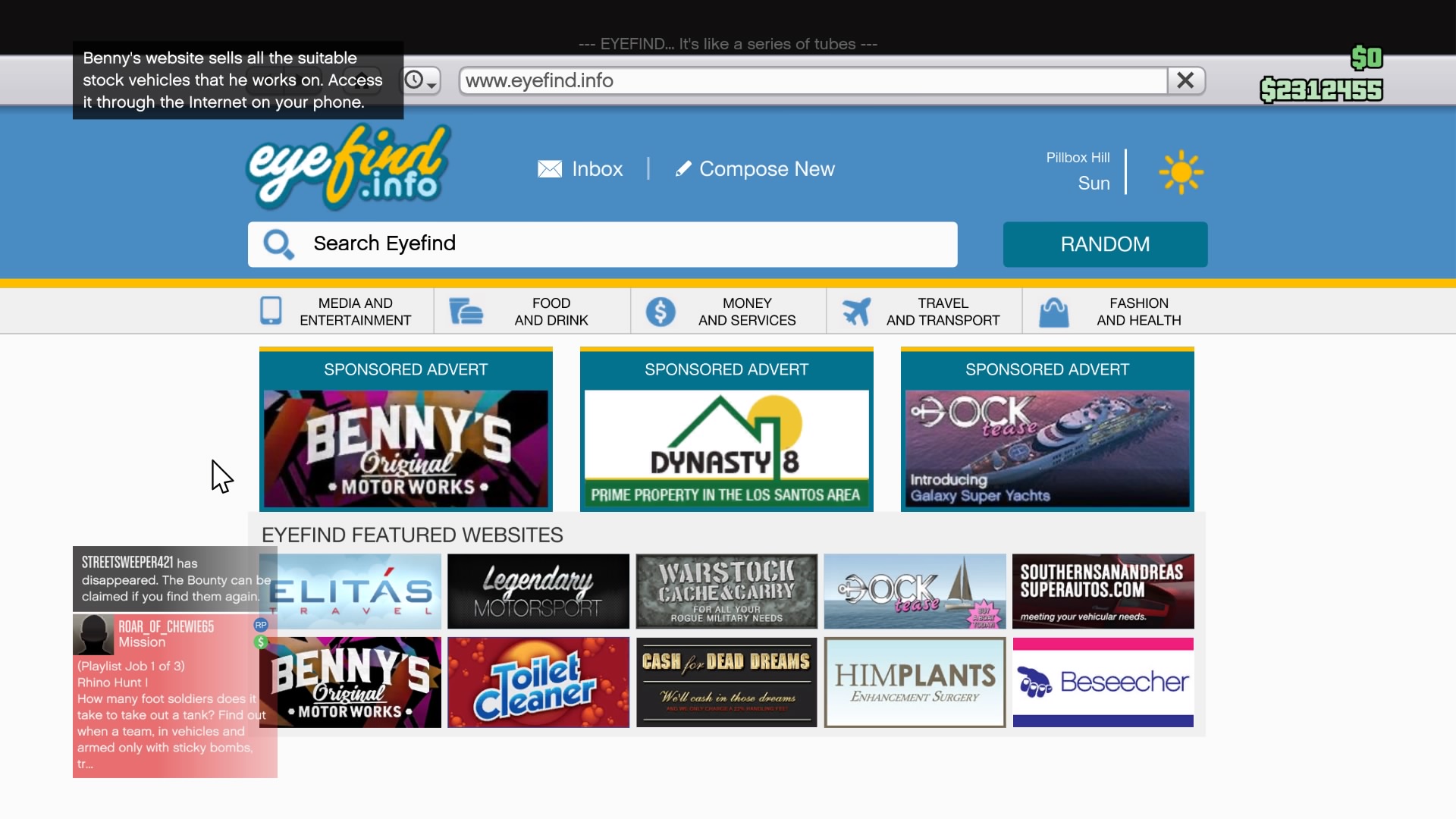1456x819 pixels.
Task: Click the Money and Services dollar icon
Action: [x=660, y=310]
